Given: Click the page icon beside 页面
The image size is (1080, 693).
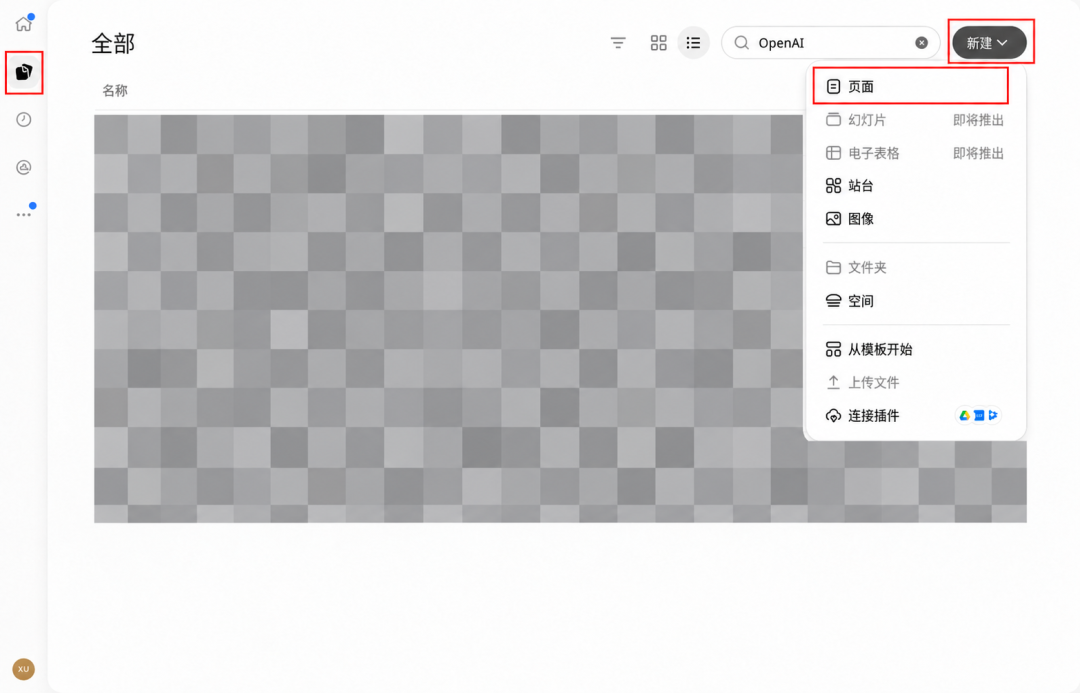Looking at the screenshot, I should (833, 86).
